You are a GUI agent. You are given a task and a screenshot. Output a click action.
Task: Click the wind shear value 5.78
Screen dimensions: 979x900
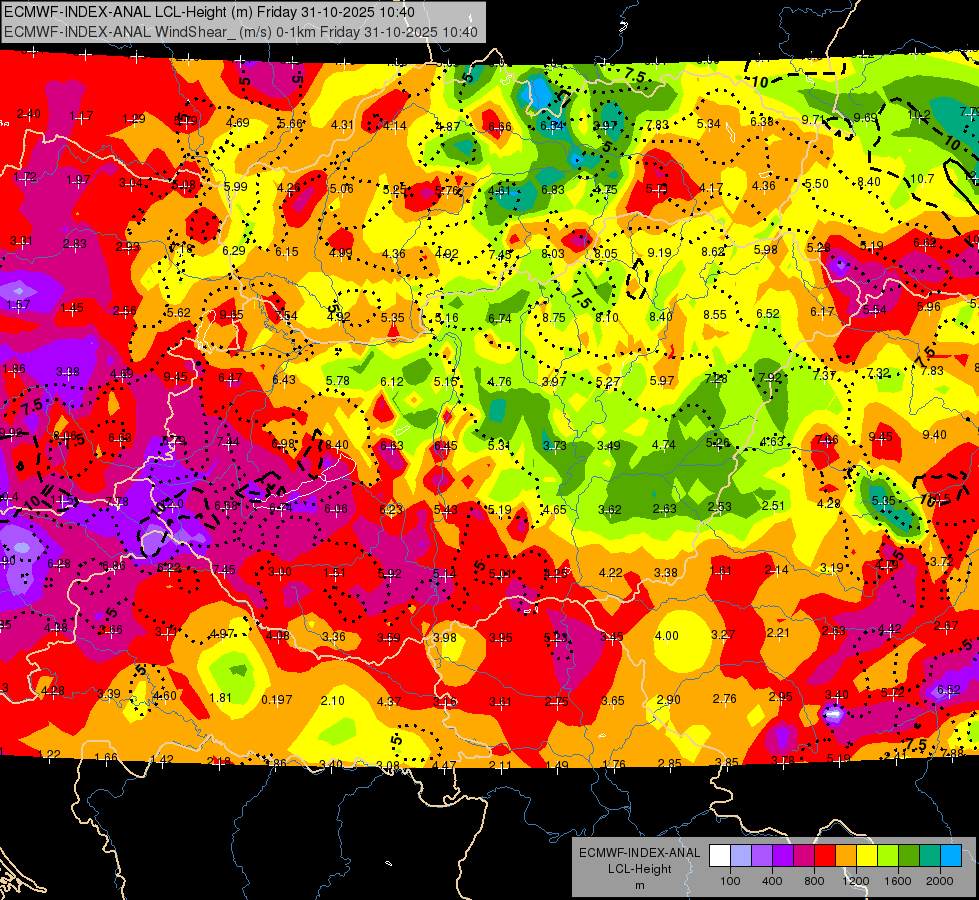pos(338,380)
